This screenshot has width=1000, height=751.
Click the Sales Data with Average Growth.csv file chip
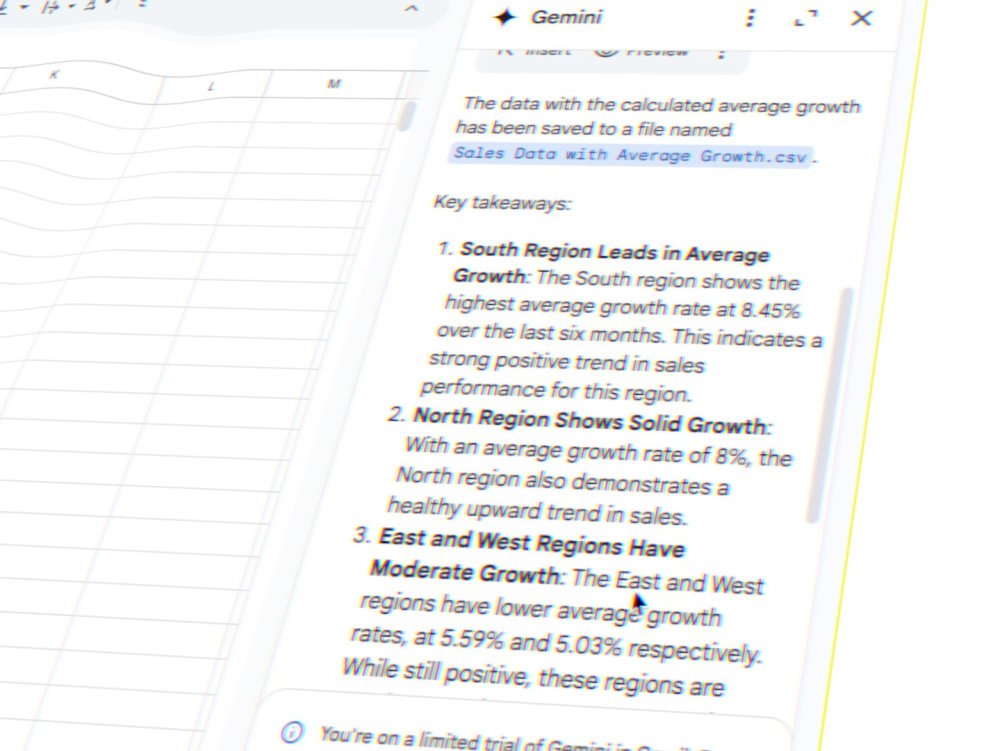pos(629,156)
